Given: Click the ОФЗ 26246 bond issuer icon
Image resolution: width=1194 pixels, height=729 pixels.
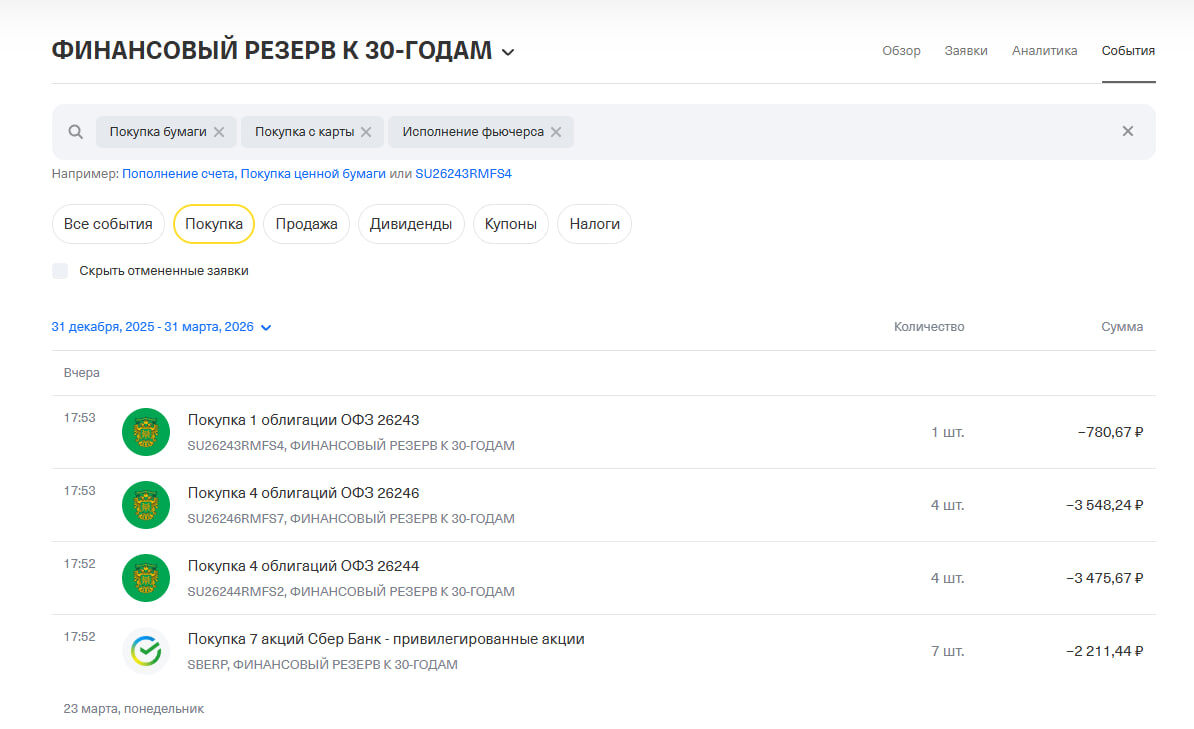Looking at the screenshot, I should point(146,505).
